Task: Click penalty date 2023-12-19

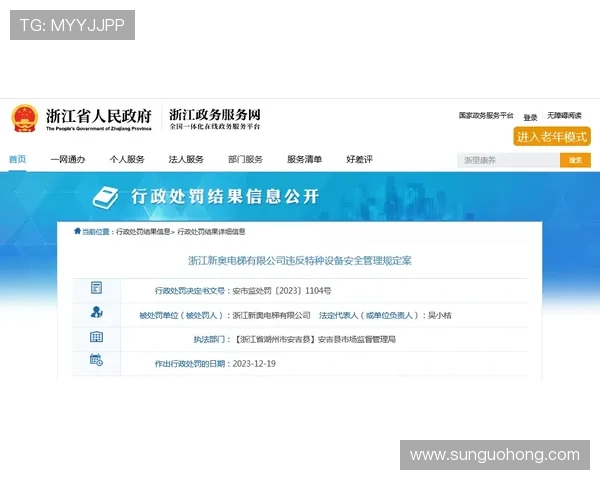Action: click(x=254, y=364)
